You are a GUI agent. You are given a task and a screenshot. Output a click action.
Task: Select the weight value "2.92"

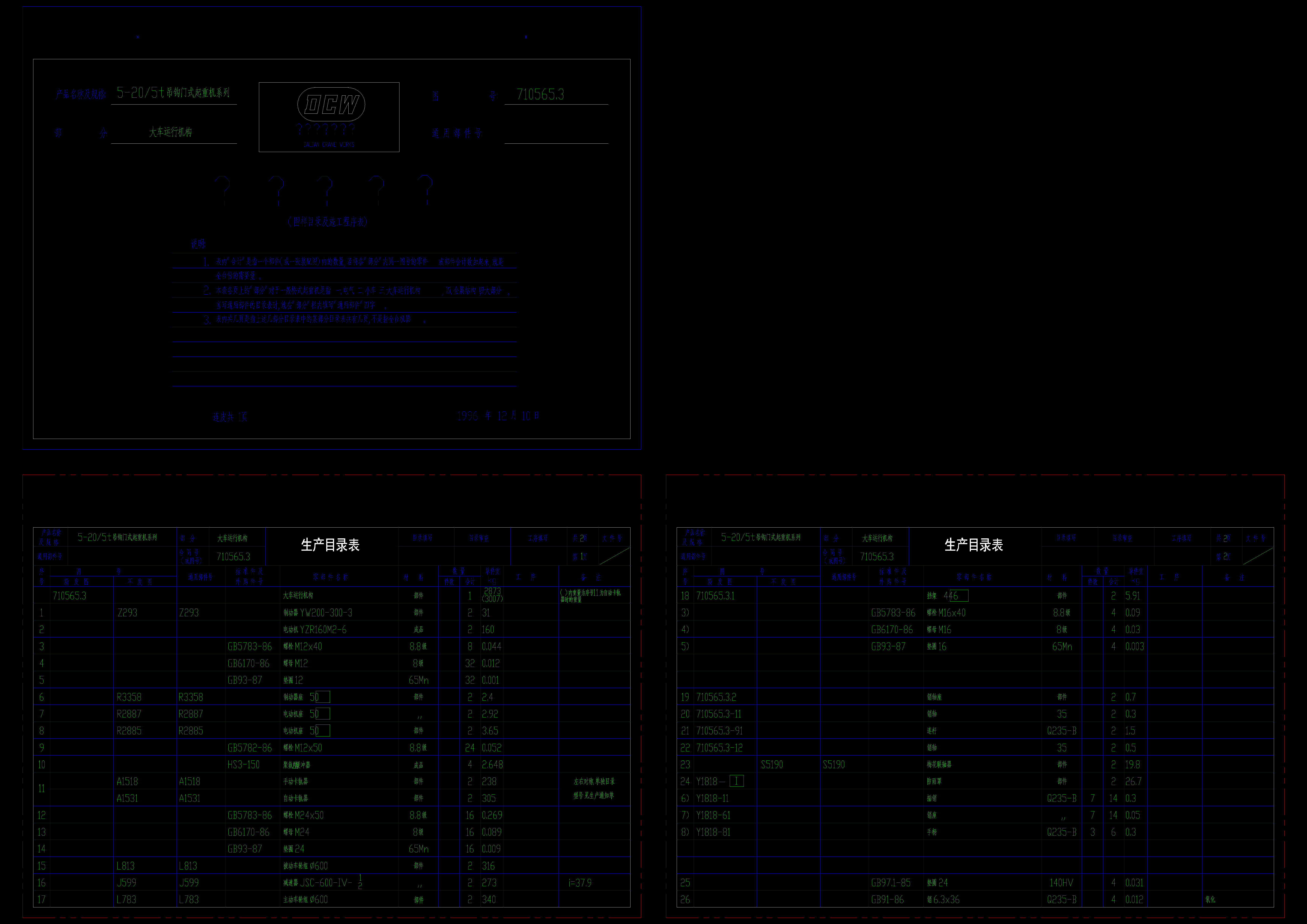point(490,714)
